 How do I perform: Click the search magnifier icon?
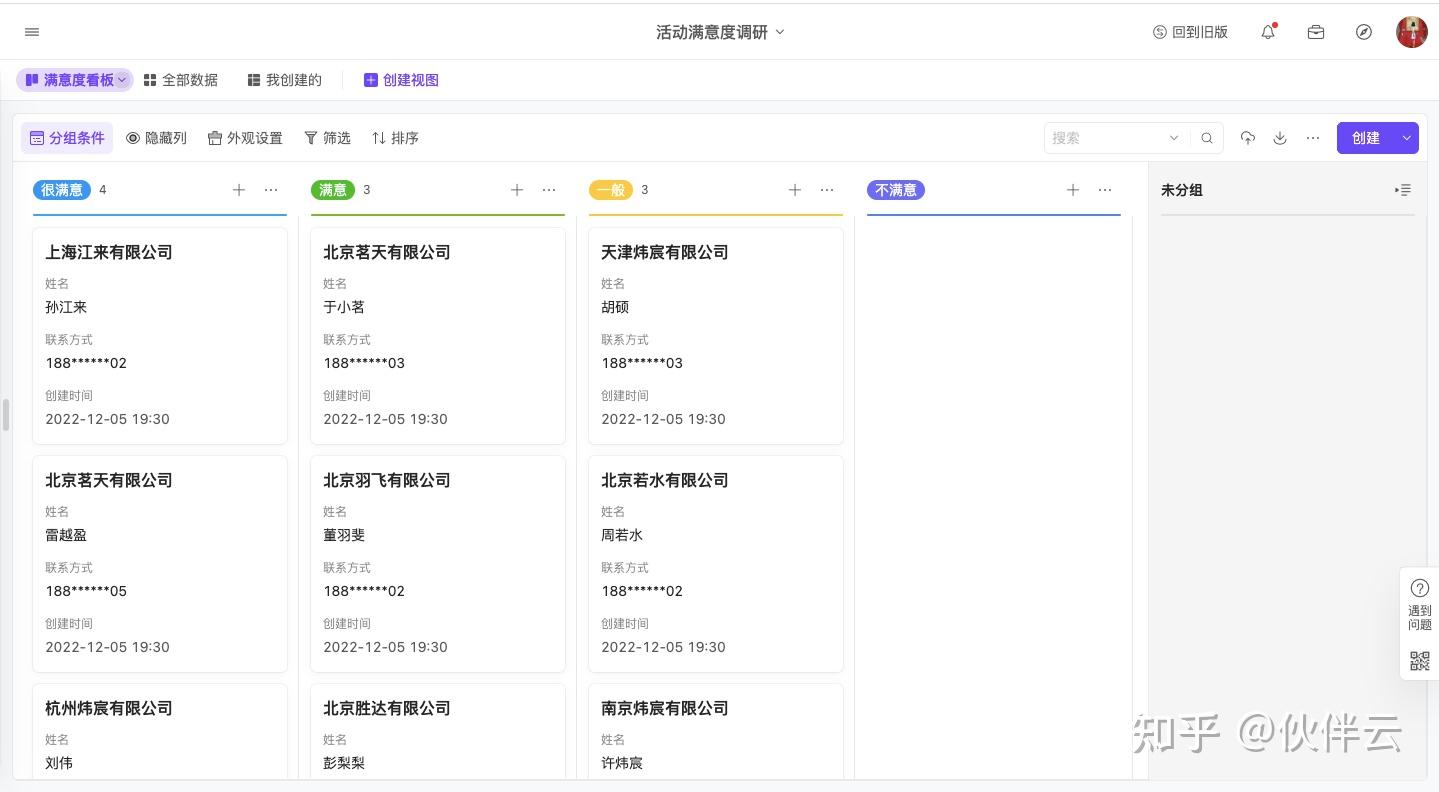point(1207,138)
